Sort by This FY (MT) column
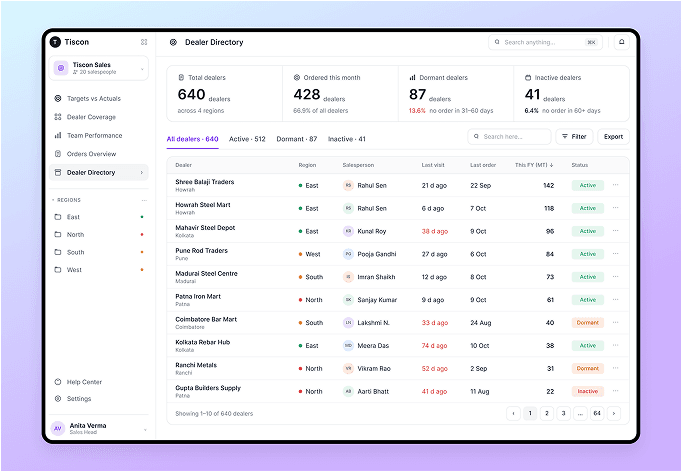The height and width of the screenshot is (472, 682). (534, 165)
